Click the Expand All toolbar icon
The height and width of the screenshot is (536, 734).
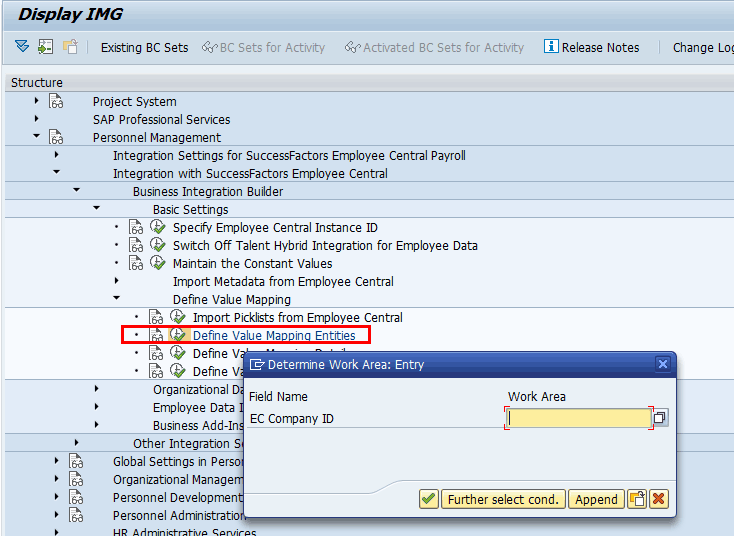pos(22,47)
